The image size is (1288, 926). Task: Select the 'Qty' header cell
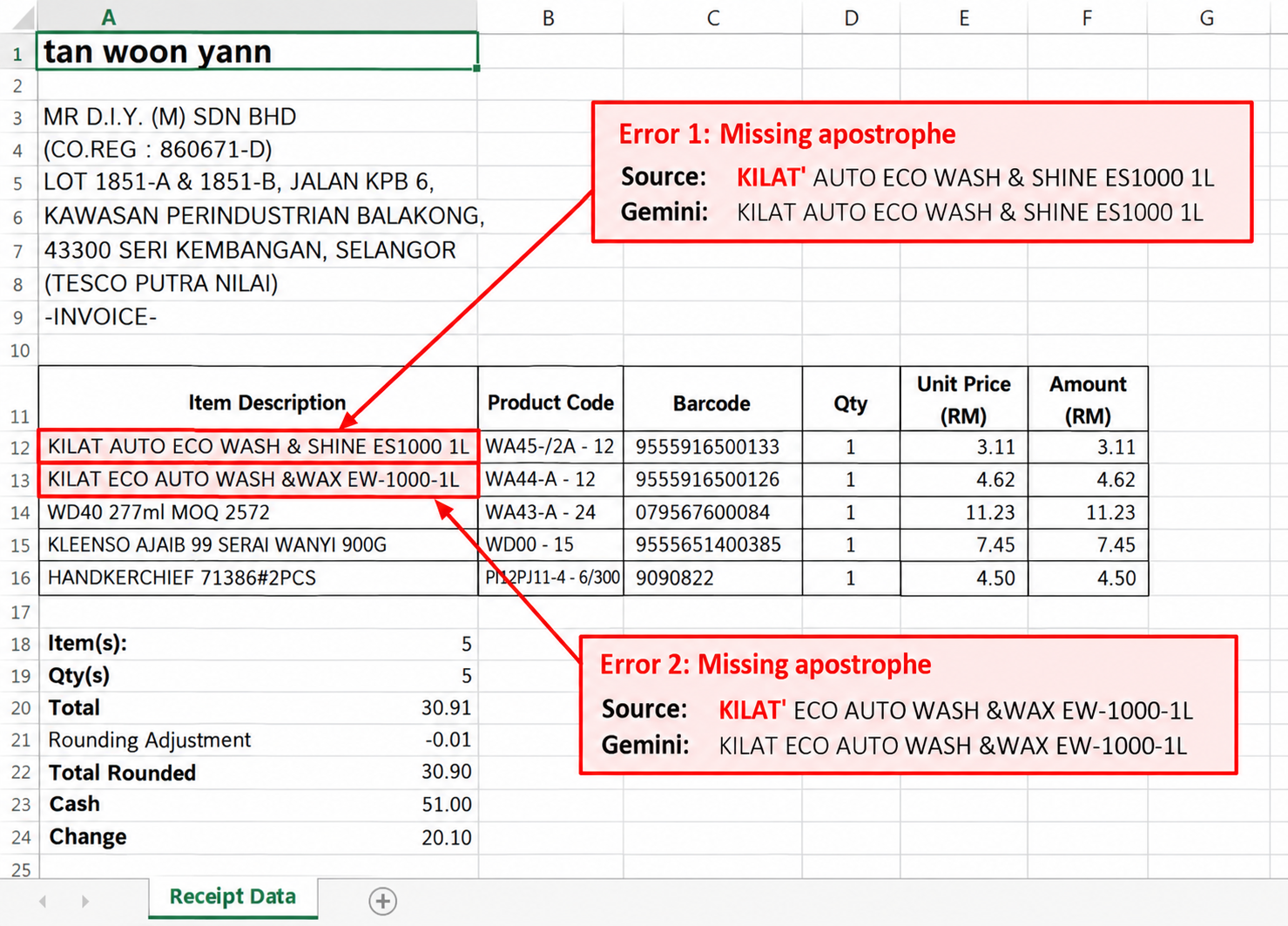(x=851, y=399)
